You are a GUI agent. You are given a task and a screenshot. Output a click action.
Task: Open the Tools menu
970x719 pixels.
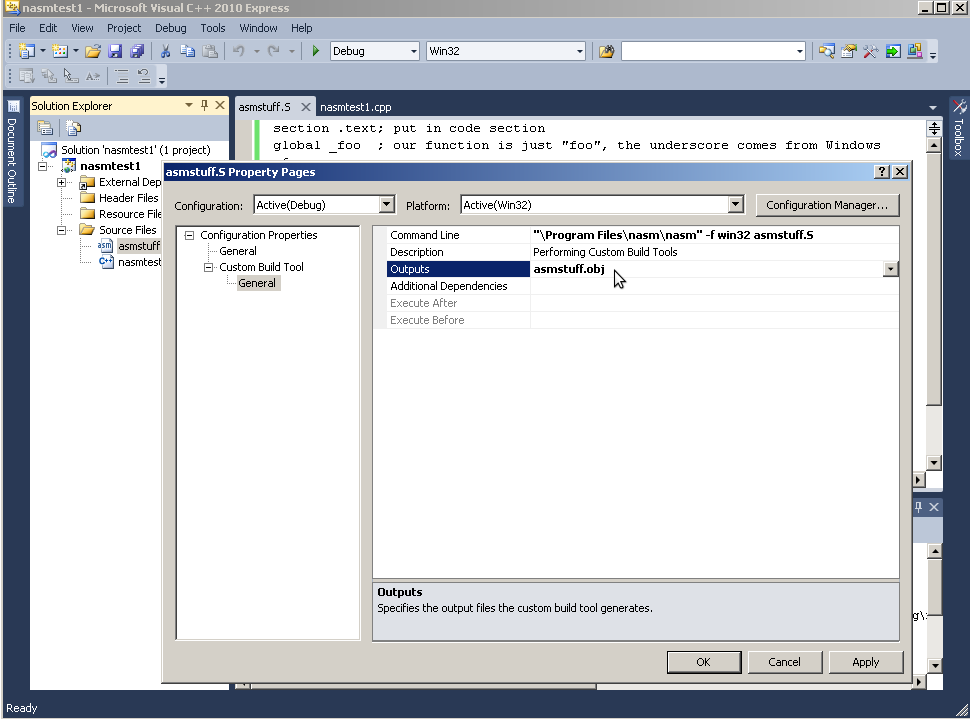[213, 28]
